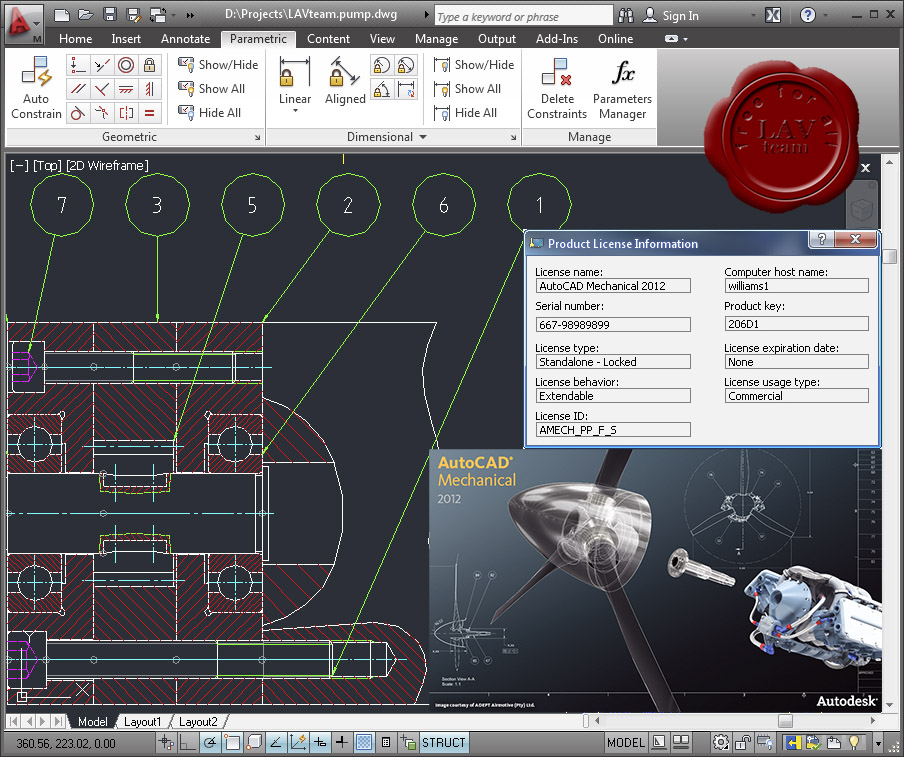Switch to the Layout1 tab

point(142,721)
